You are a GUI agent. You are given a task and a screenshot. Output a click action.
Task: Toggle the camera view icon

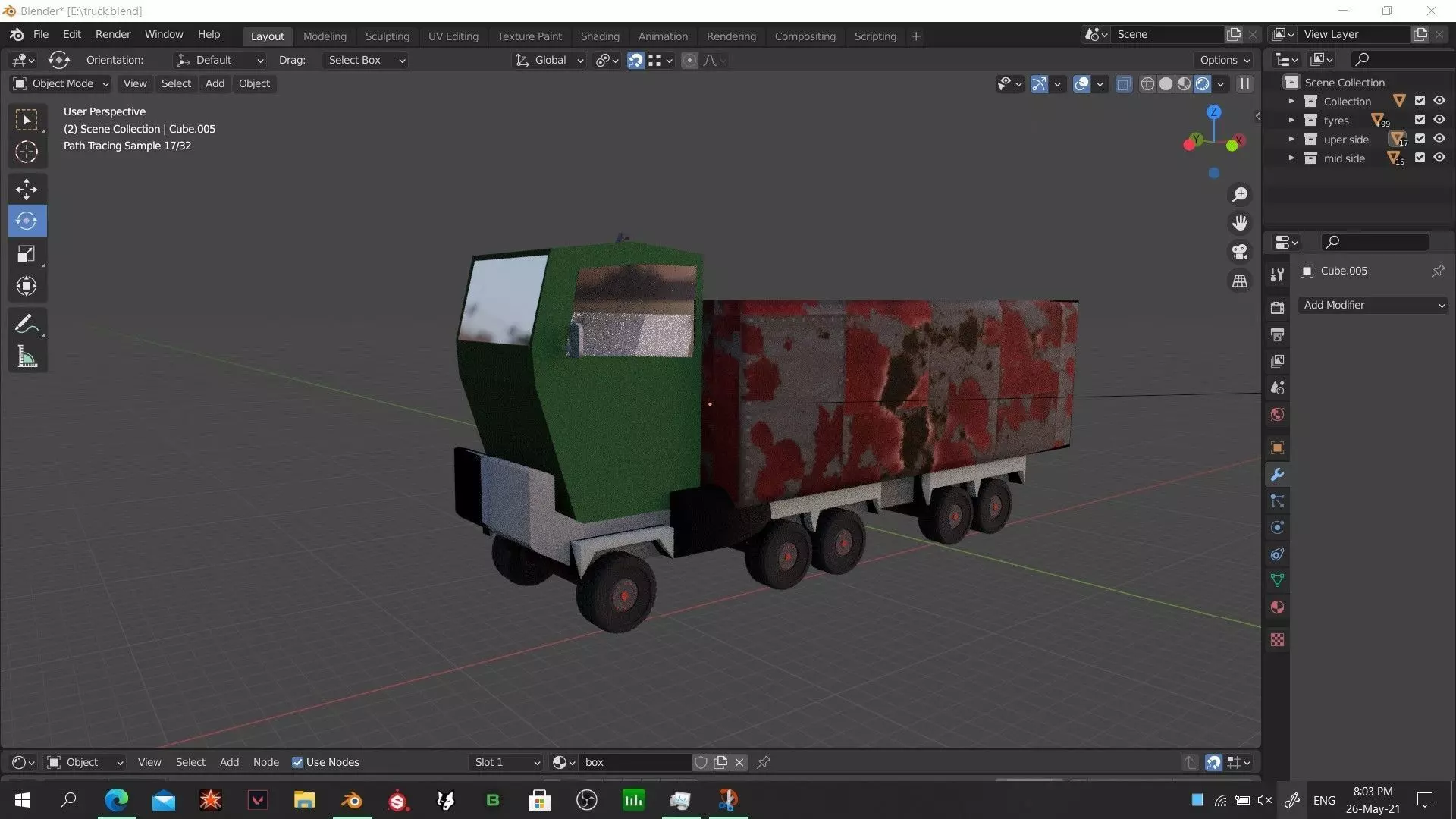coord(1240,252)
